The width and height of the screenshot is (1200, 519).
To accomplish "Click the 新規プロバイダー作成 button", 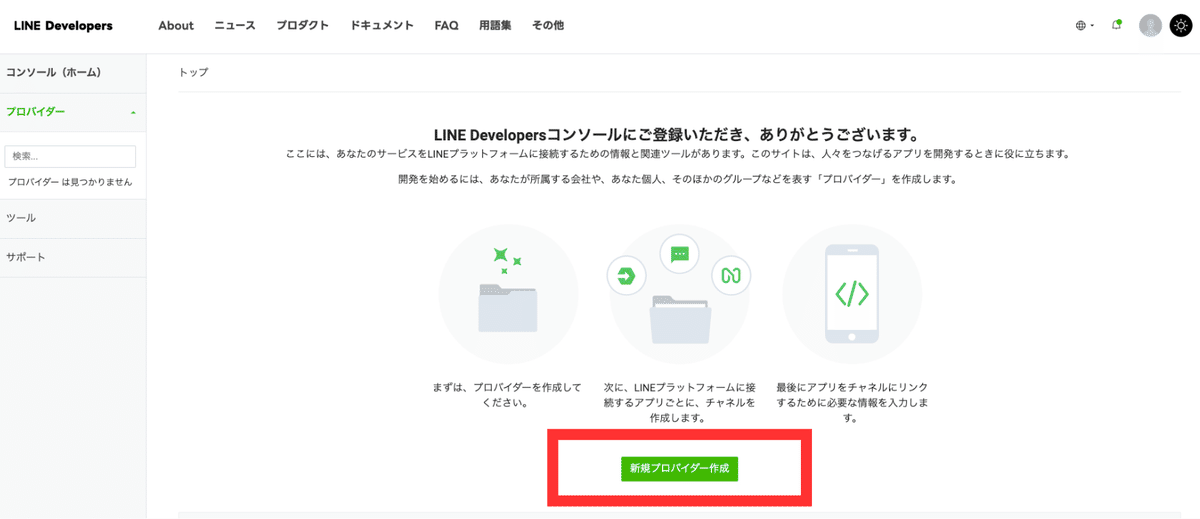I will coord(679,469).
